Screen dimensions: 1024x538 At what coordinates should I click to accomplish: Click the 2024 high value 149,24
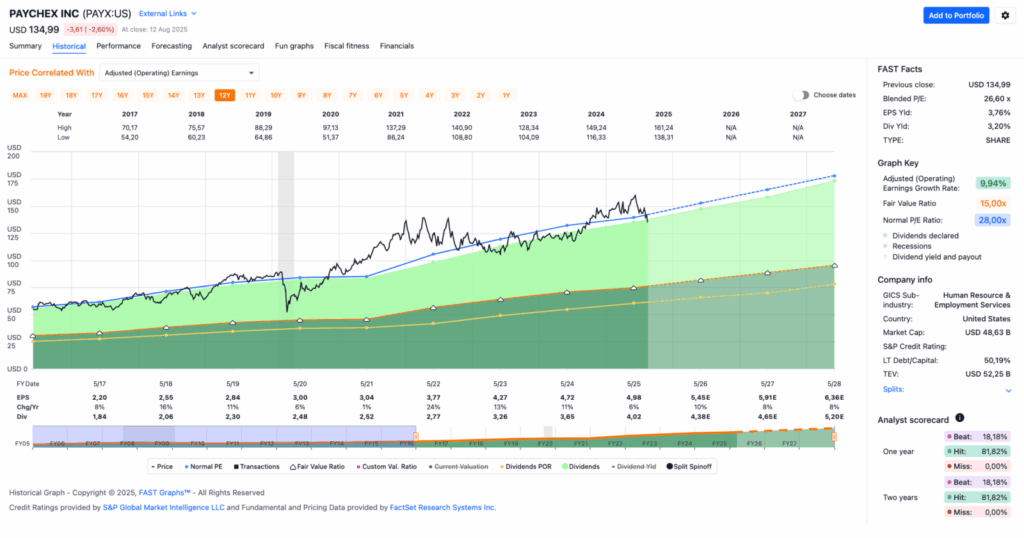596,128
